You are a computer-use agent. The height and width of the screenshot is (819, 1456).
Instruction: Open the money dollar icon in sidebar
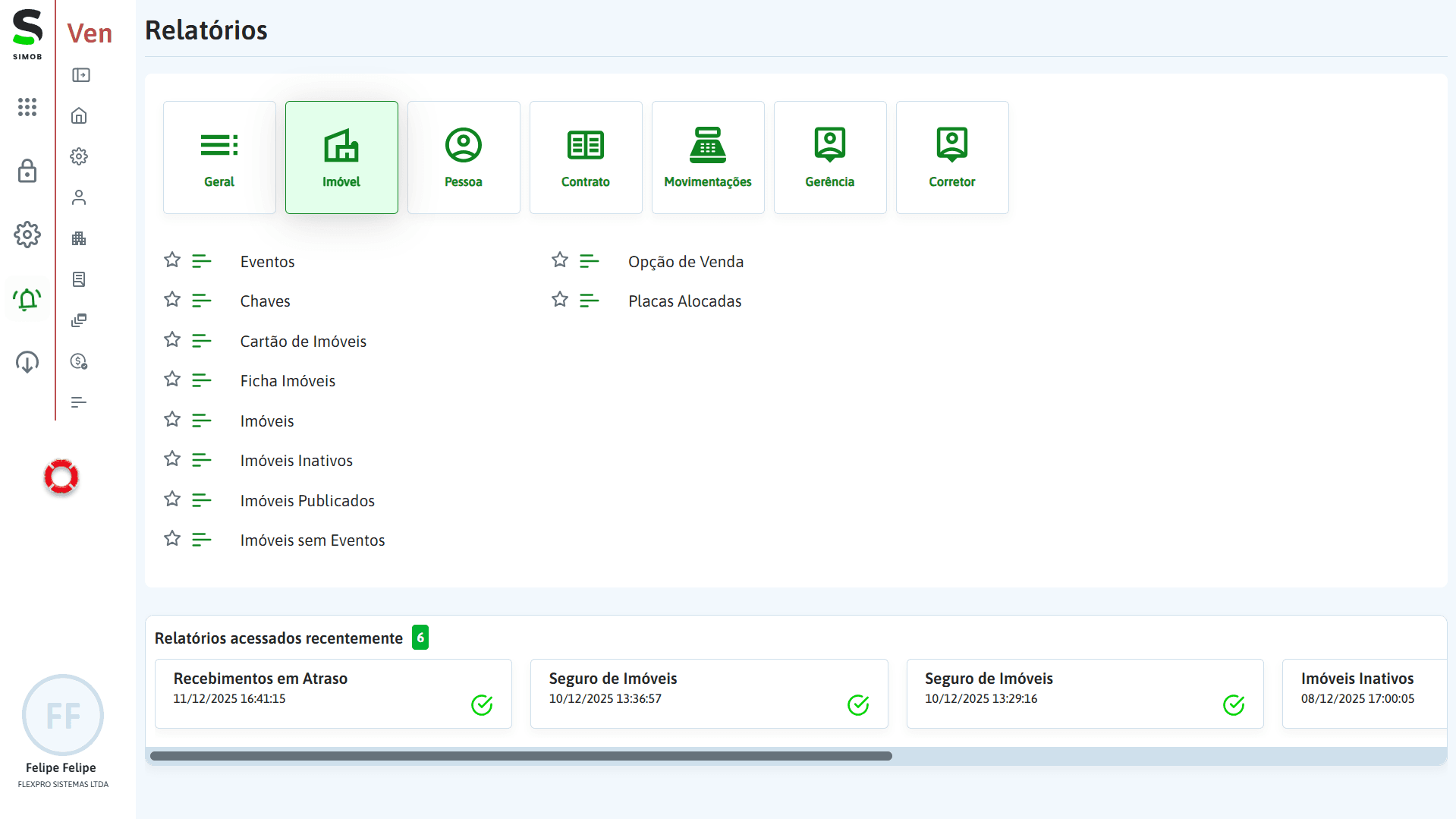click(79, 361)
